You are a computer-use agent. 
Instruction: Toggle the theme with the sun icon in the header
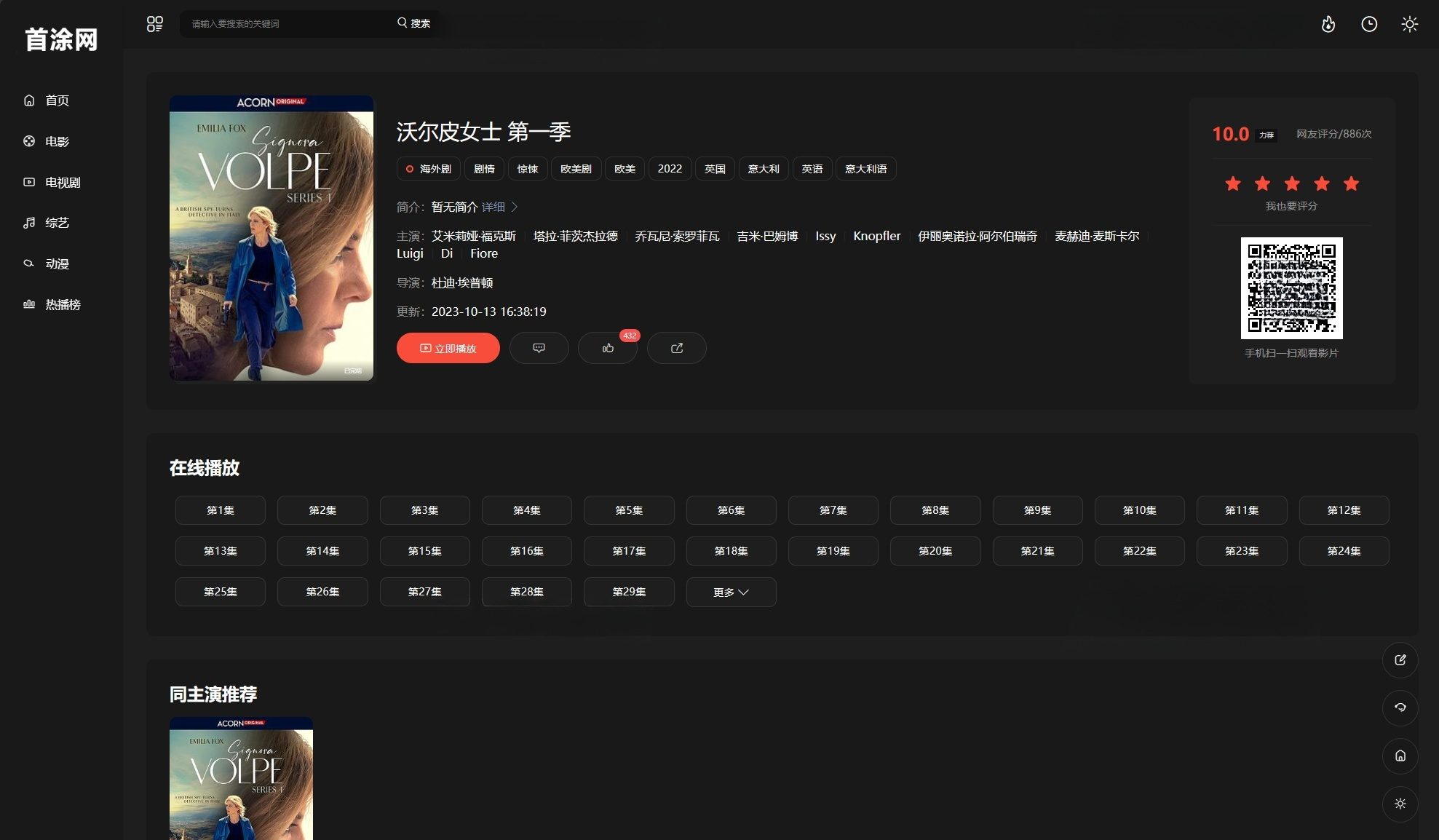click(1409, 24)
